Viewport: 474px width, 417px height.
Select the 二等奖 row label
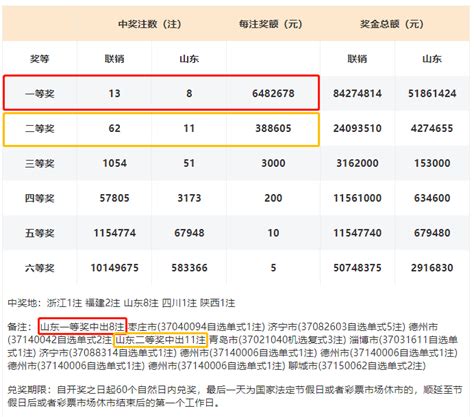40,129
